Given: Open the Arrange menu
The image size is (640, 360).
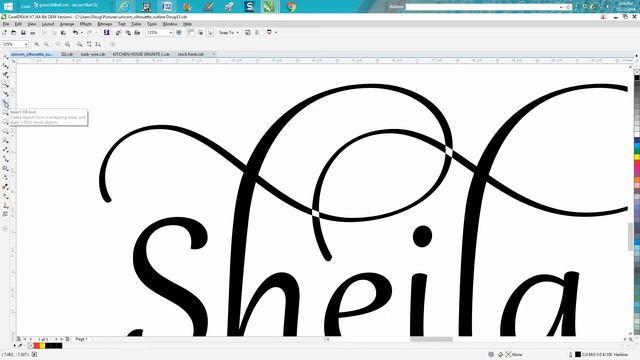Looking at the screenshot, I should coord(67,24).
